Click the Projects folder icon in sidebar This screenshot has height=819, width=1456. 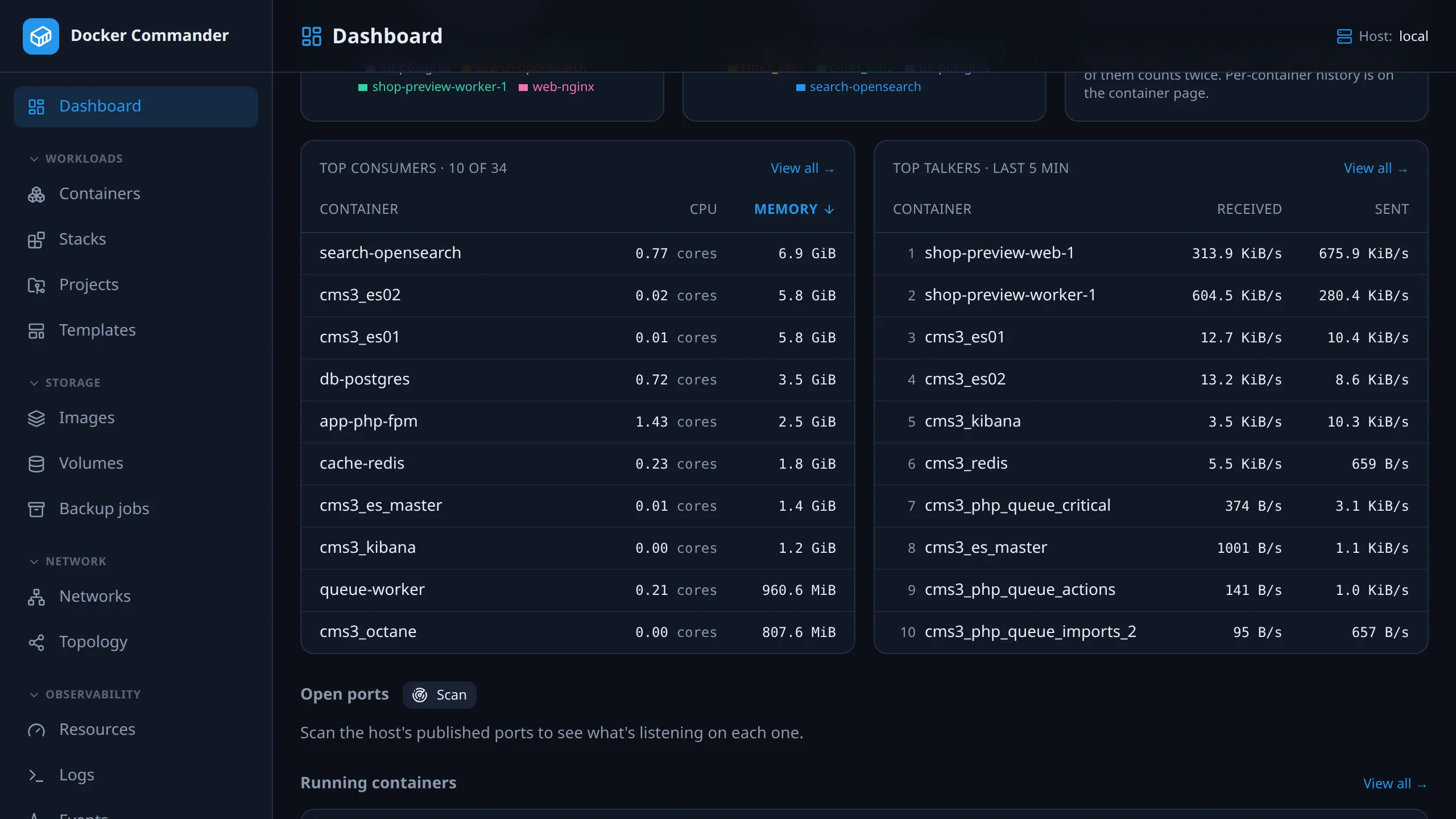[36, 285]
